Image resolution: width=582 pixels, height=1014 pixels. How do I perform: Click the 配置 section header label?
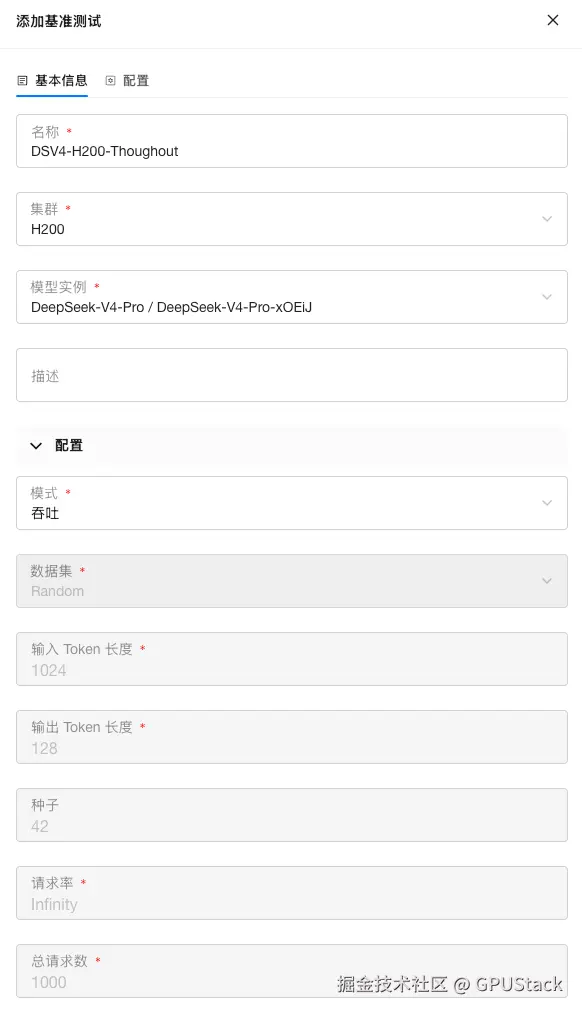tap(69, 446)
